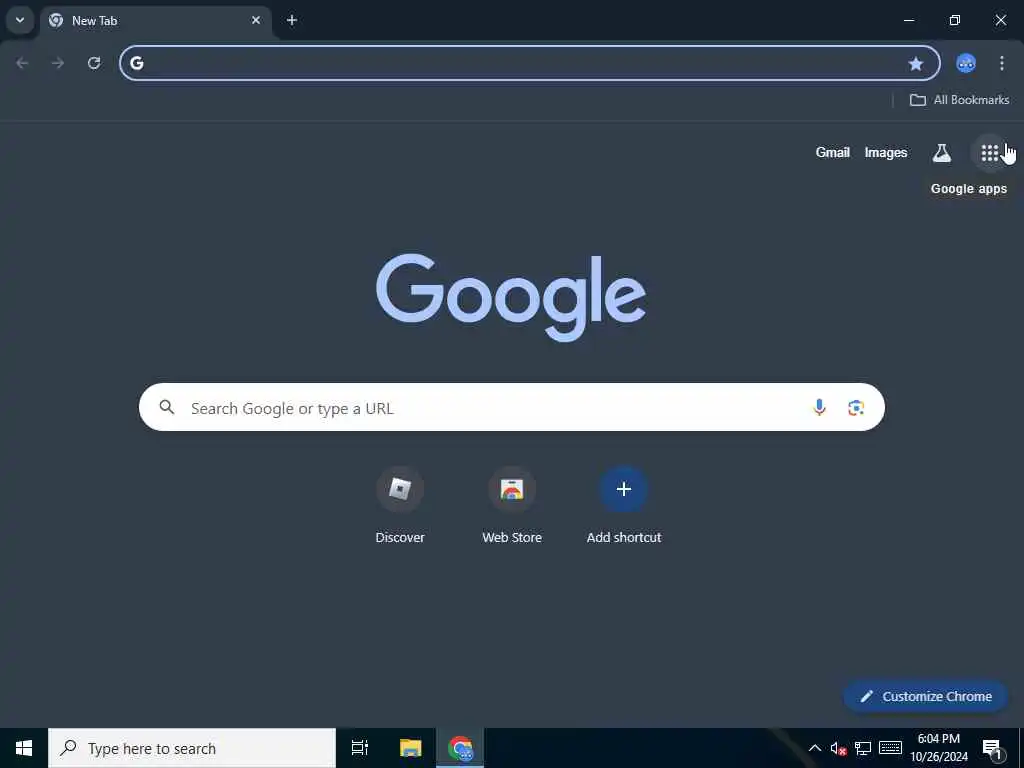Focus the Search Google or type a URL box
Screen dimensions: 1024x768
point(512,408)
